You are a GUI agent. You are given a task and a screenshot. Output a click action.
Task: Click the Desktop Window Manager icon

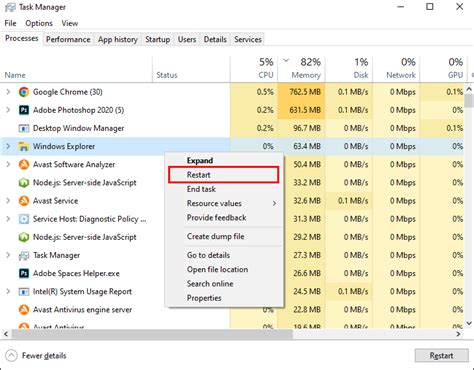click(24, 128)
